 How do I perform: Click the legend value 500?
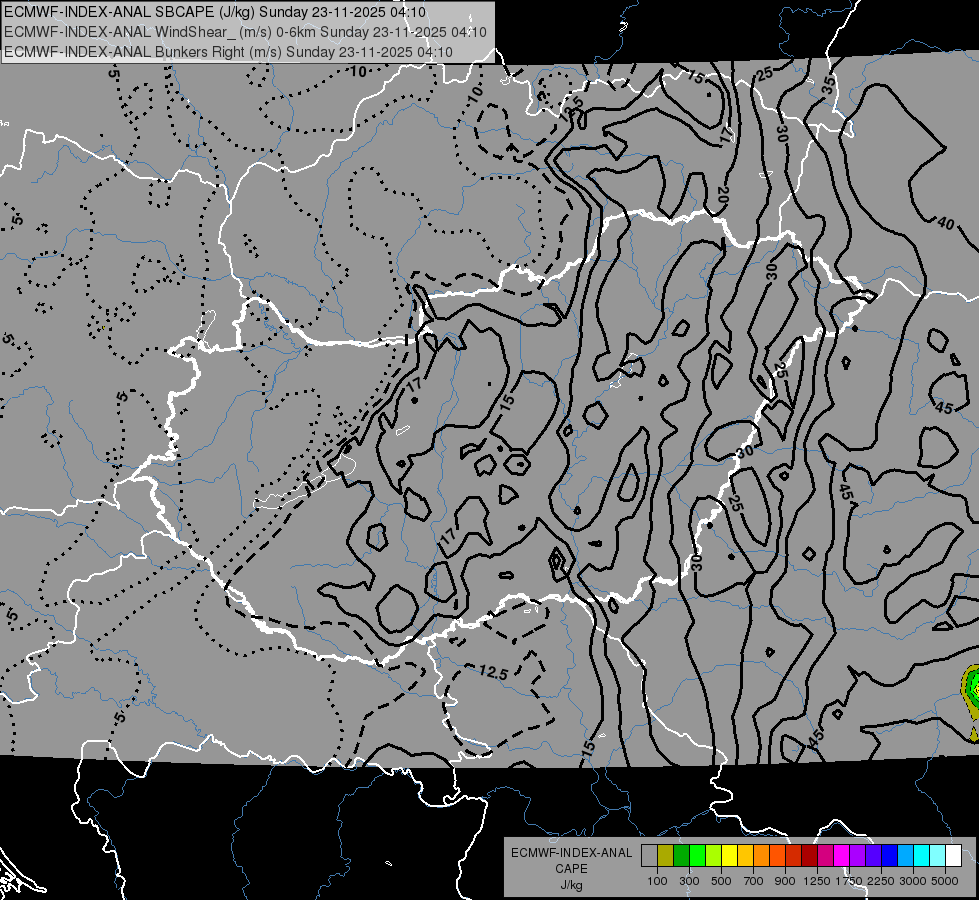click(x=721, y=881)
